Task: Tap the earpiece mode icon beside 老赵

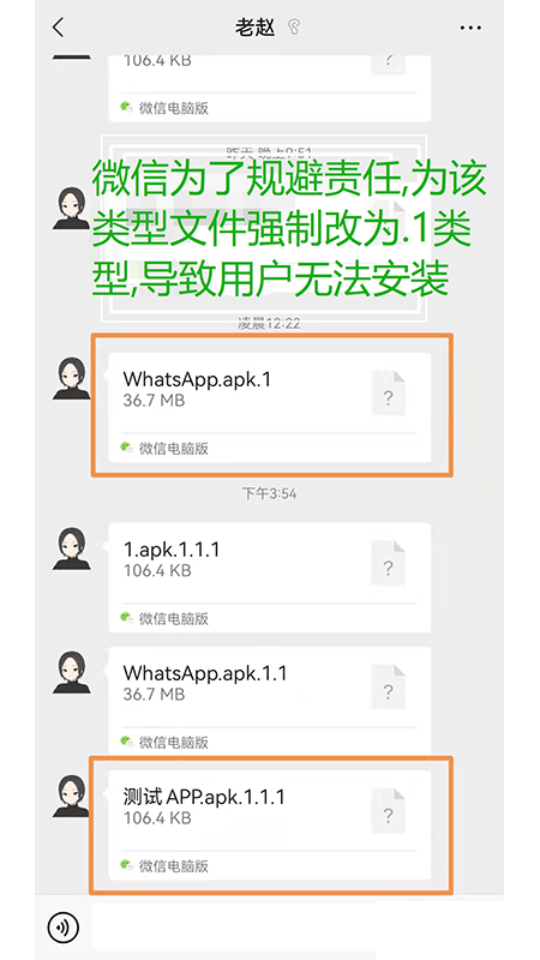Action: [294, 28]
